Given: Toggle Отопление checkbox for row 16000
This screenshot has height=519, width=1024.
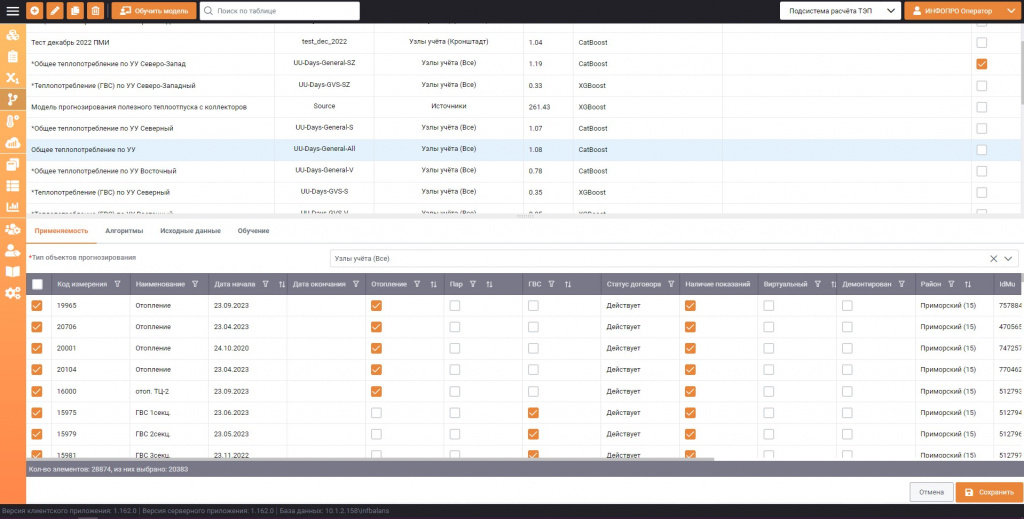Looking at the screenshot, I should (x=376, y=391).
